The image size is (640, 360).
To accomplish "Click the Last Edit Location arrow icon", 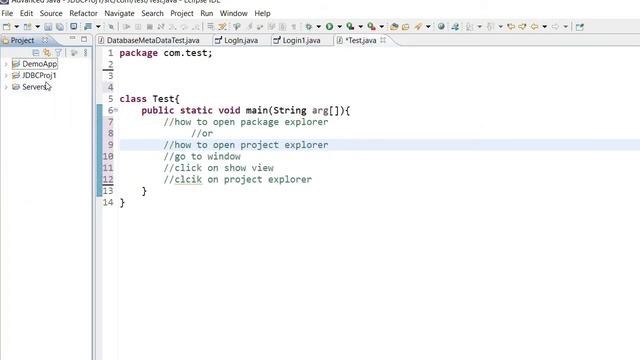I will [x=511, y=27].
